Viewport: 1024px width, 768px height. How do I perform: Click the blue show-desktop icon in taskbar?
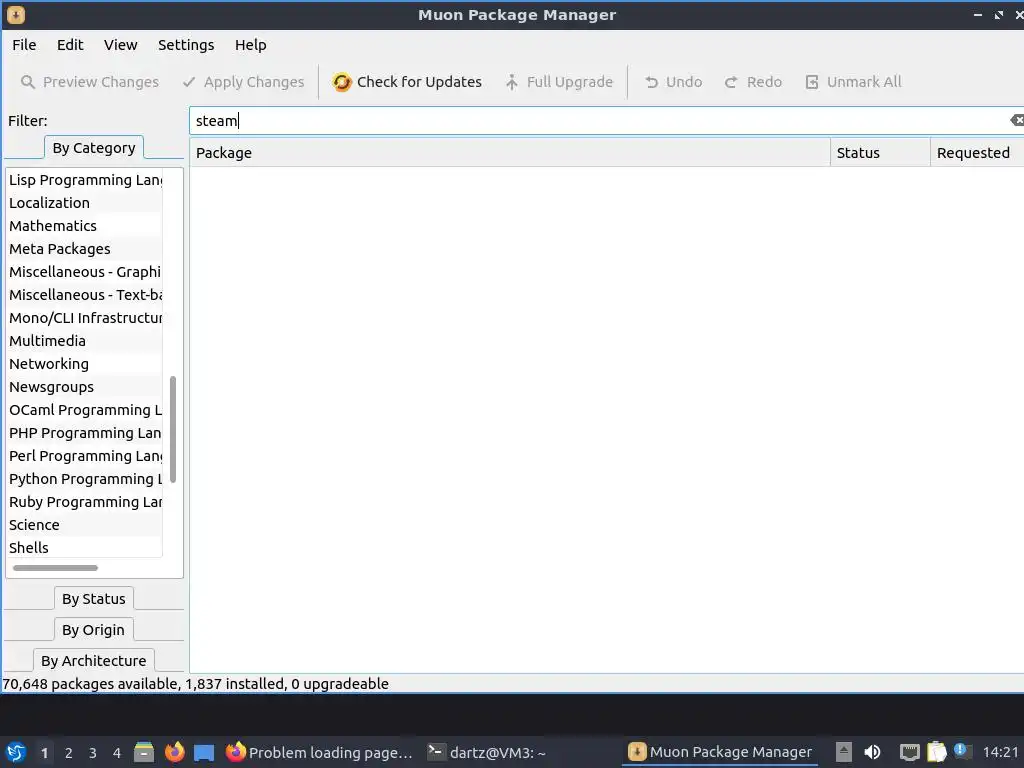204,752
